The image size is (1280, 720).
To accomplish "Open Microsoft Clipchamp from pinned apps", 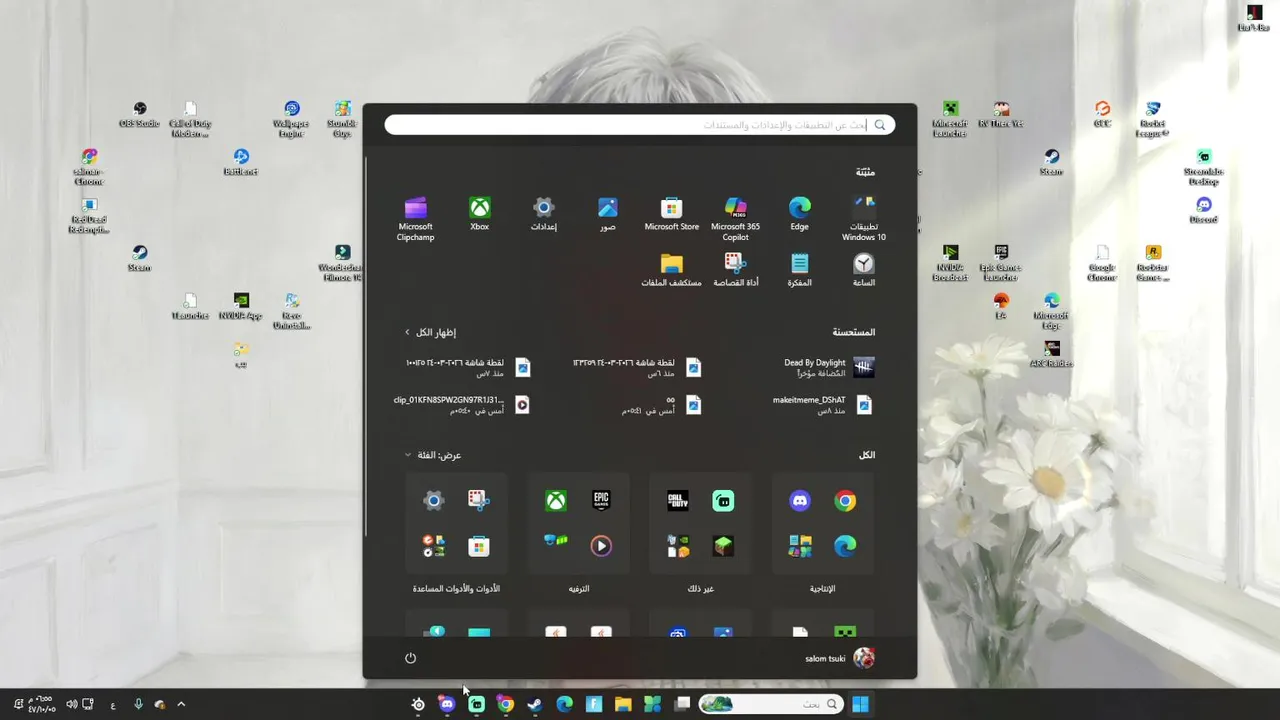I will pyautogui.click(x=415, y=218).
